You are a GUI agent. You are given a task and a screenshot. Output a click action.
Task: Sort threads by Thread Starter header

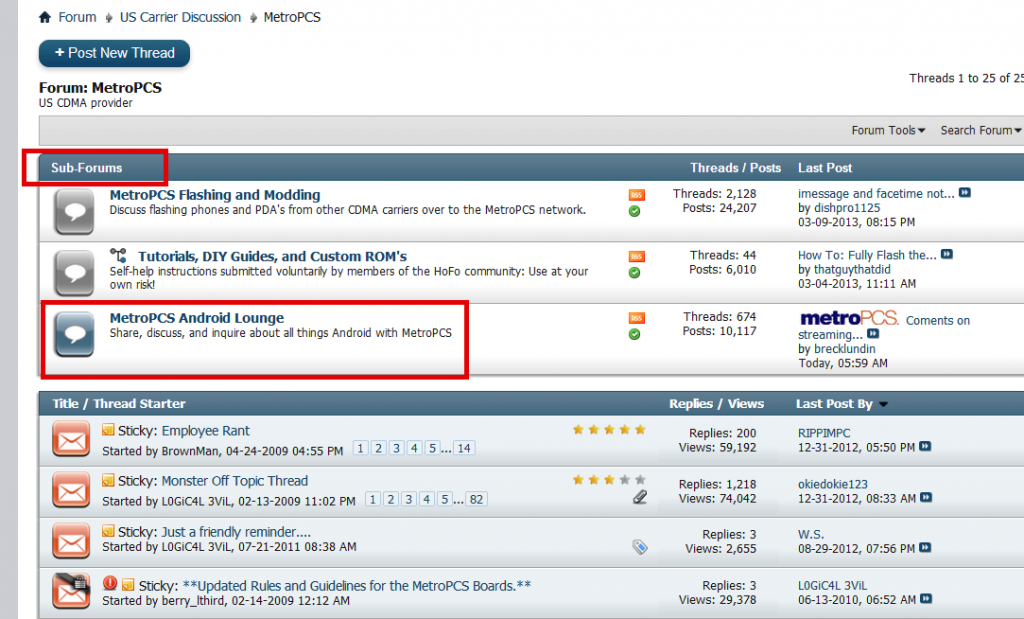pos(139,404)
